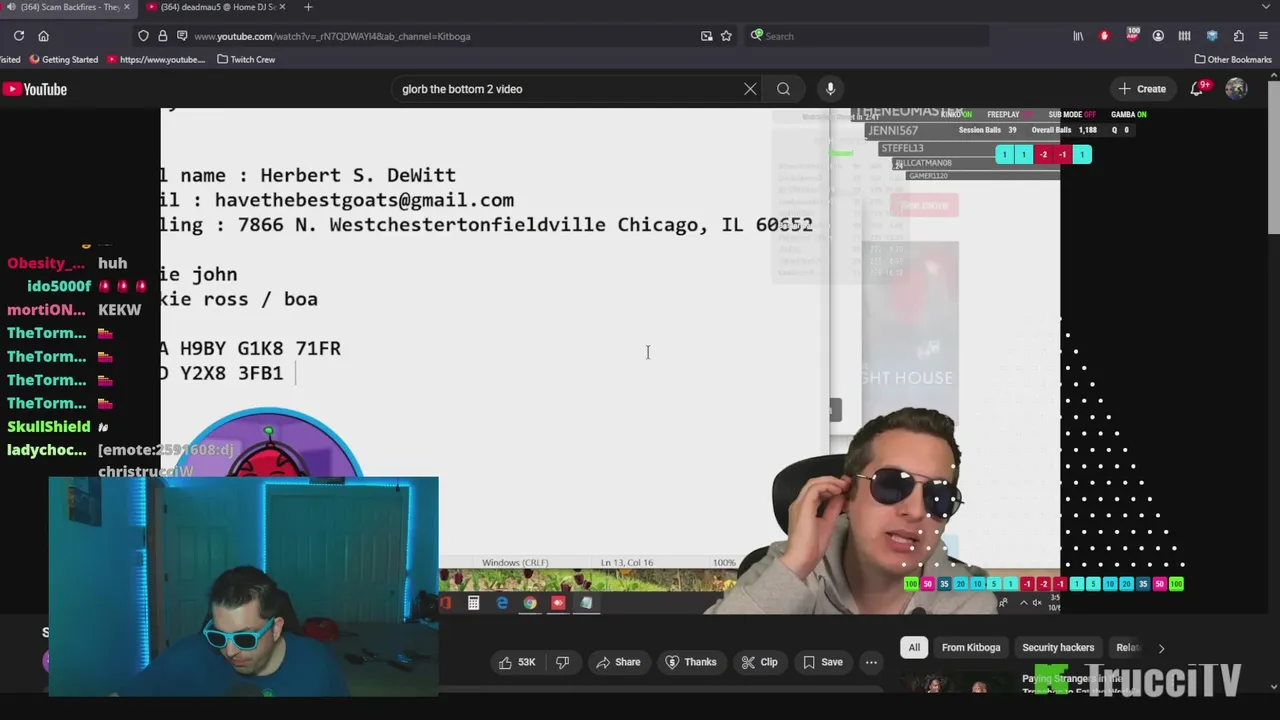The height and width of the screenshot is (720, 1280).
Task: Submit YouTube search with magnifier
Action: [x=783, y=89]
